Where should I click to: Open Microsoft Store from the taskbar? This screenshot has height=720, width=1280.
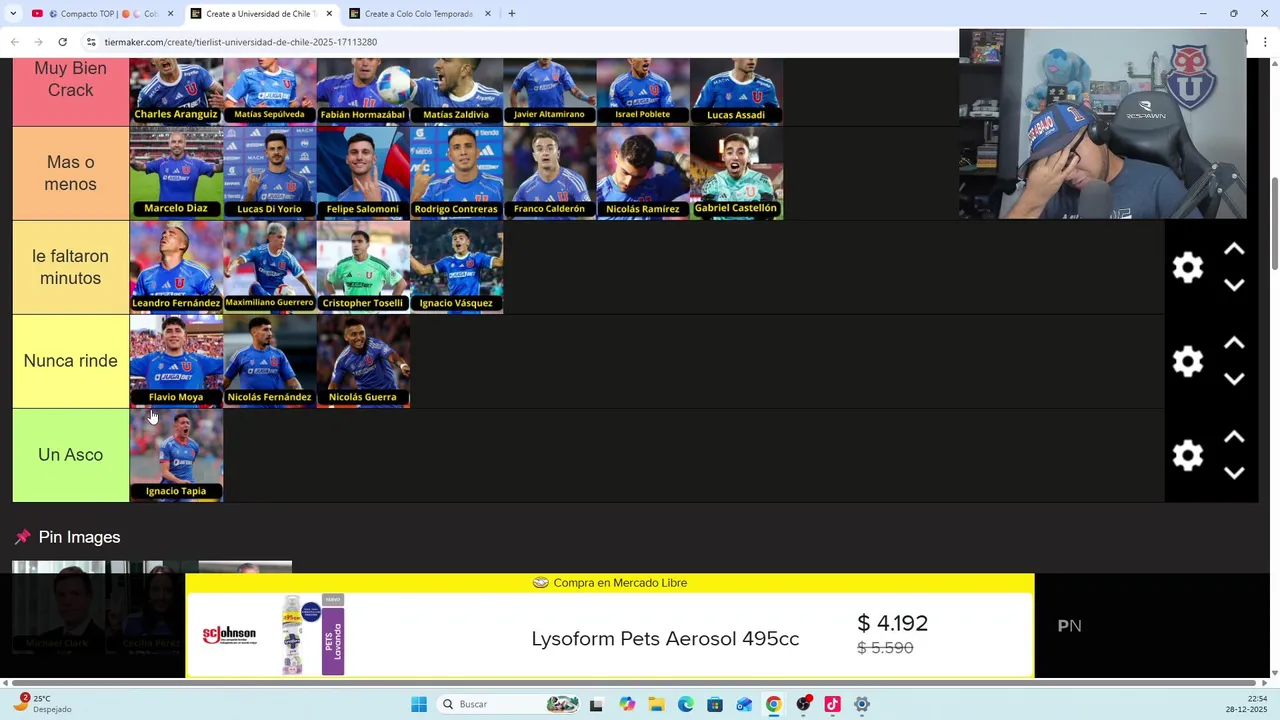(x=714, y=704)
